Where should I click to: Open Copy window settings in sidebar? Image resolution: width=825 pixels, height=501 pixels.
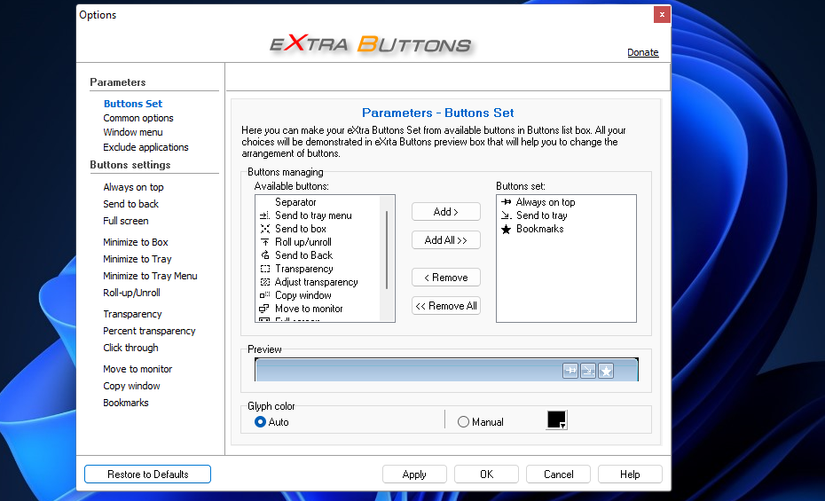pyautogui.click(x=132, y=386)
